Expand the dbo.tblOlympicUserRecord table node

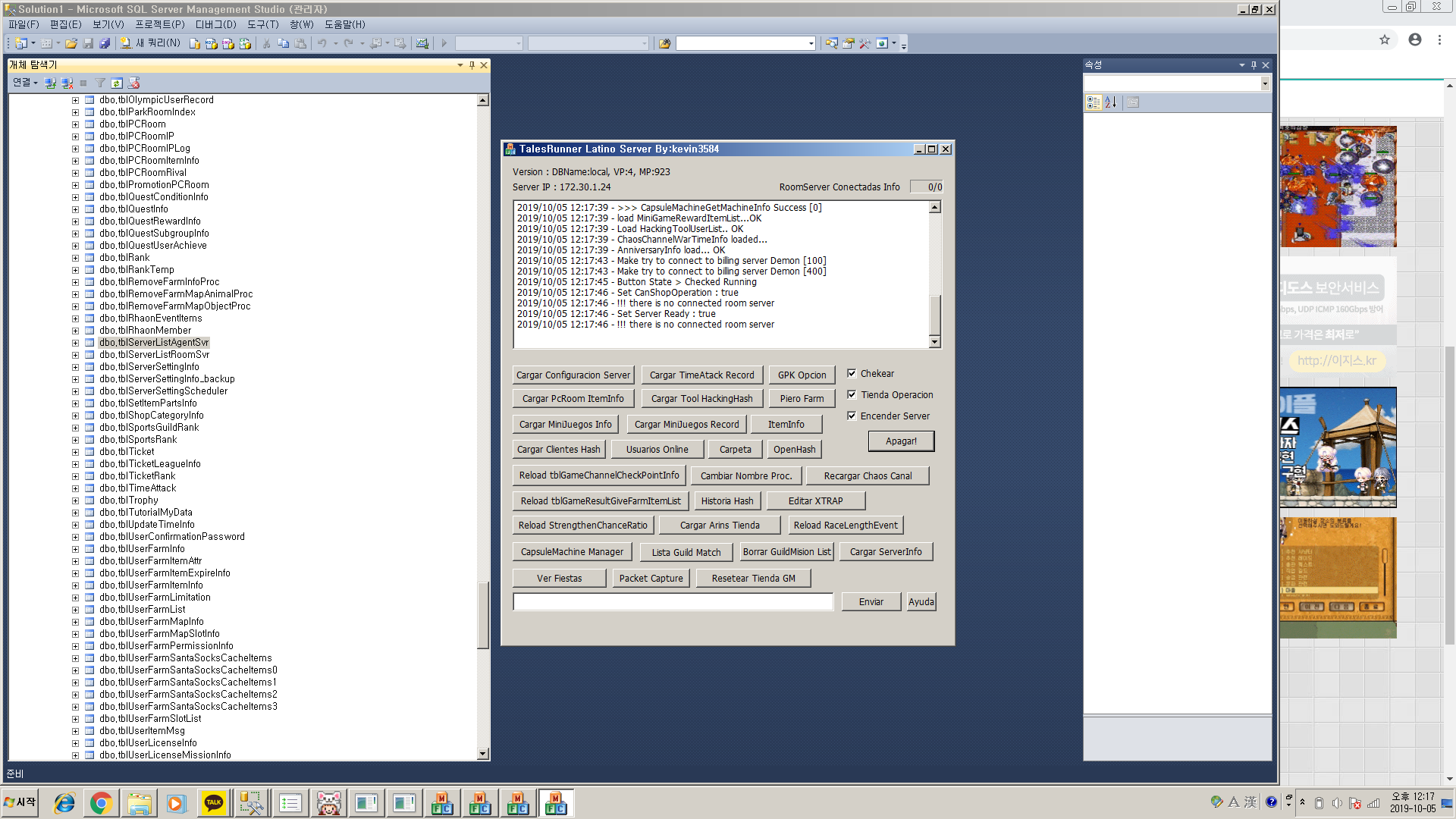75,100
